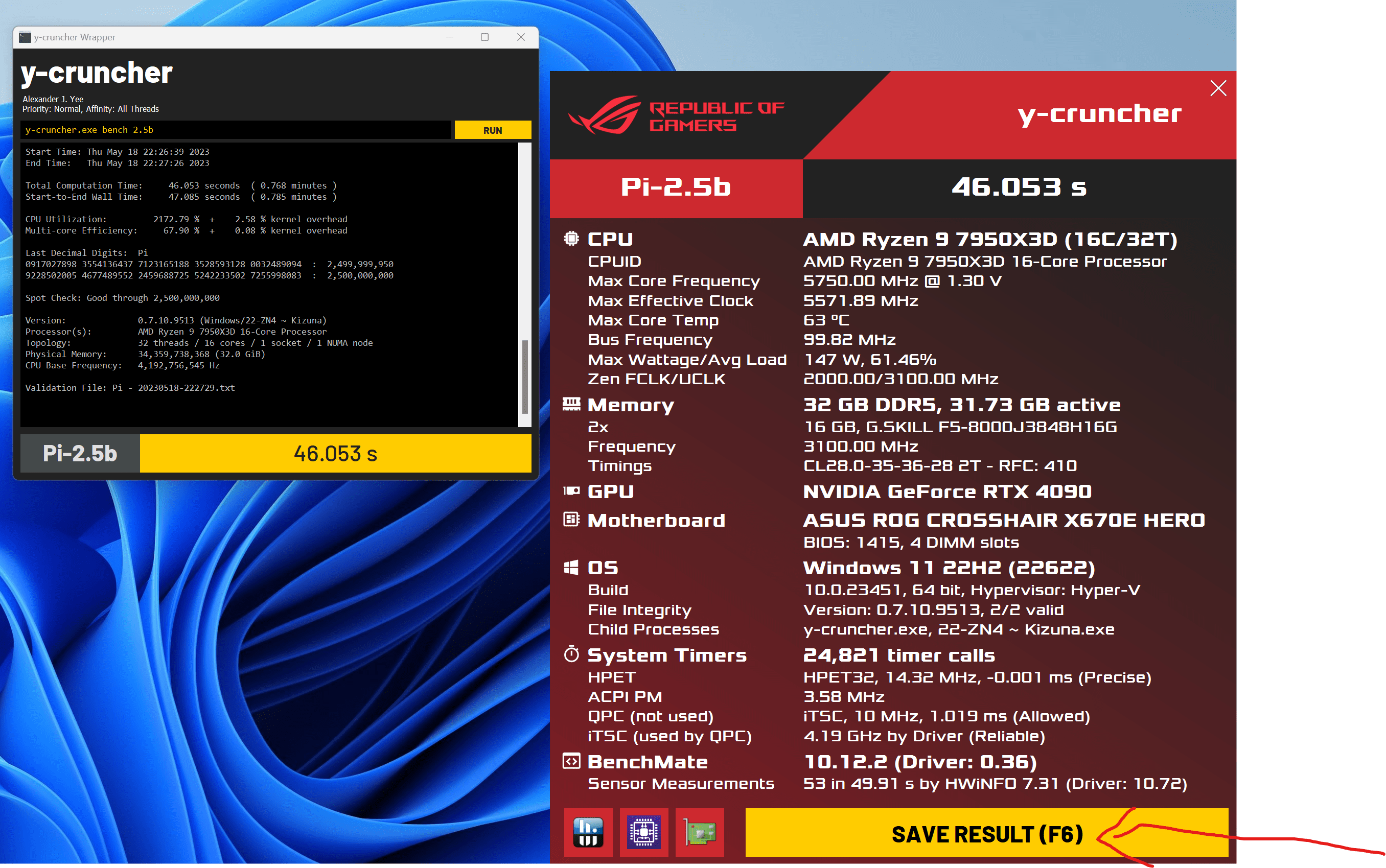Click the '99.82 MHz' bus frequency value

(850, 340)
